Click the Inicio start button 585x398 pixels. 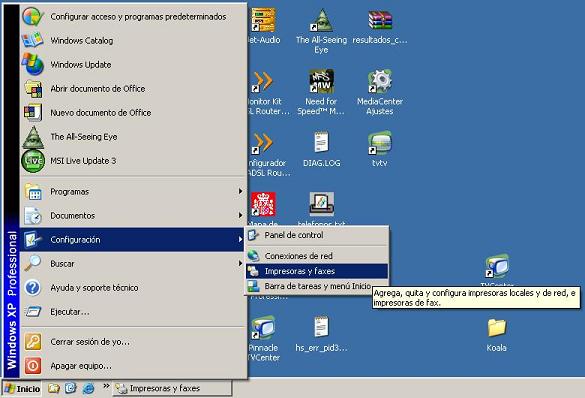pyautogui.click(x=22, y=389)
